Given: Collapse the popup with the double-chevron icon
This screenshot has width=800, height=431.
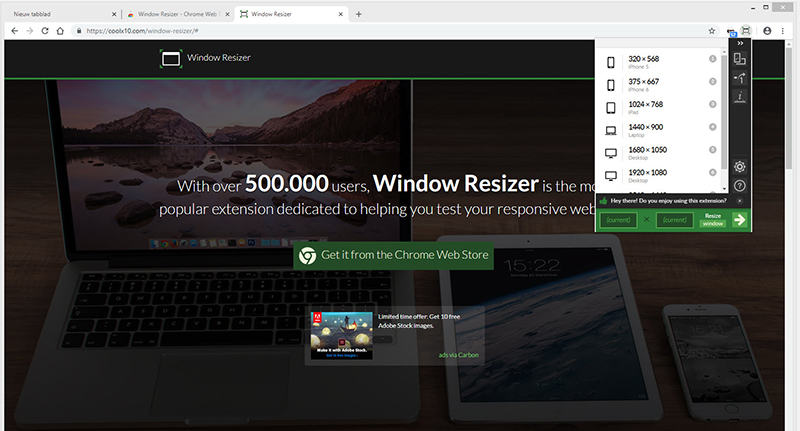Looking at the screenshot, I should (x=740, y=43).
